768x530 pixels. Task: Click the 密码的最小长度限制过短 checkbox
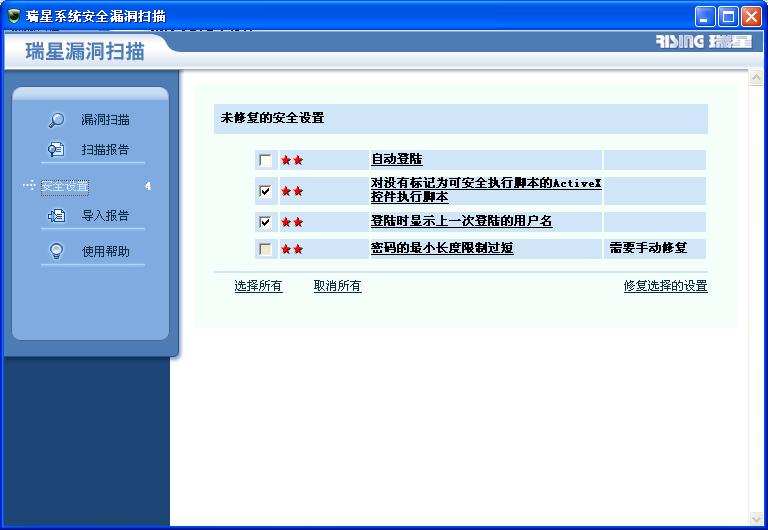tap(265, 249)
